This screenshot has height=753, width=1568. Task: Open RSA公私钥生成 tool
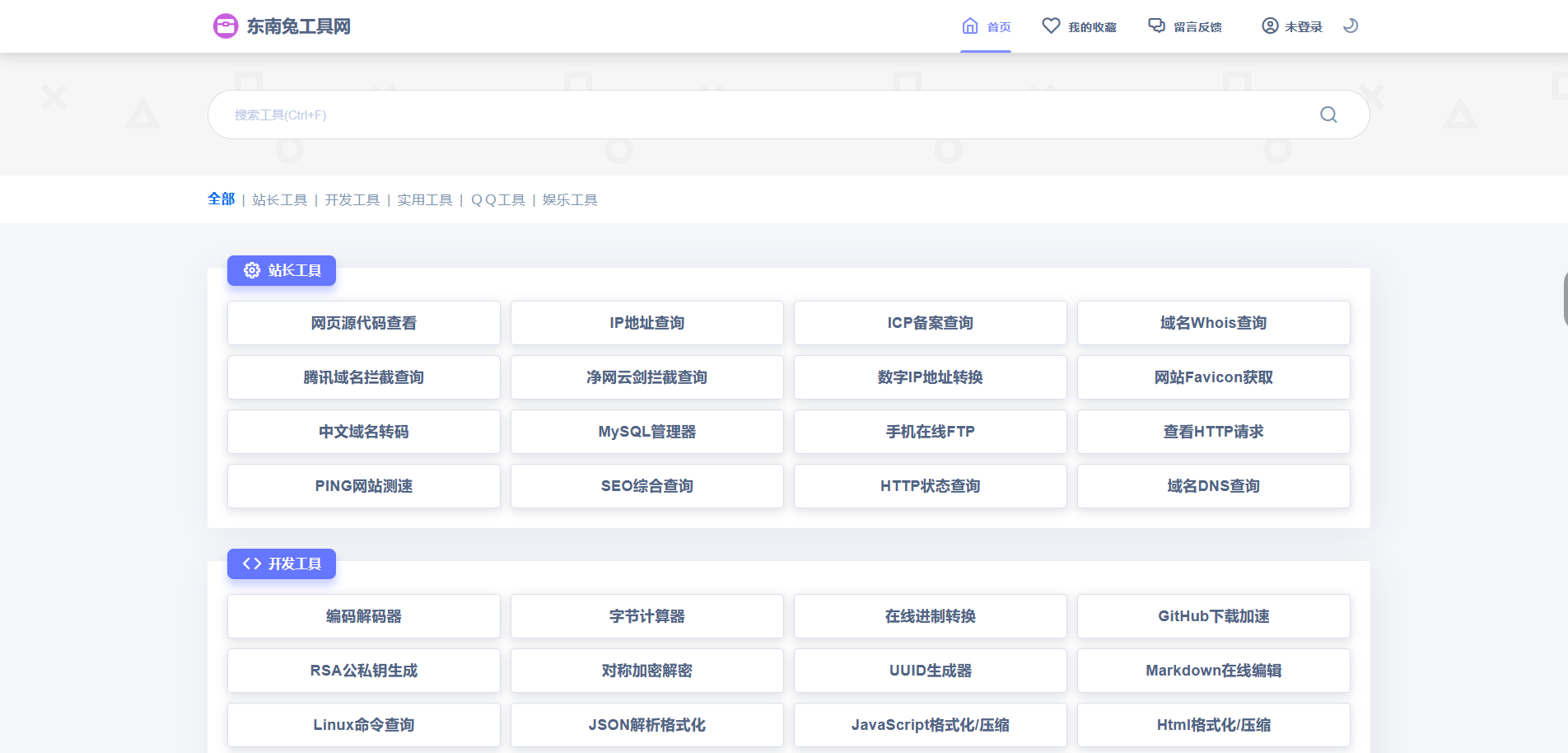click(364, 671)
